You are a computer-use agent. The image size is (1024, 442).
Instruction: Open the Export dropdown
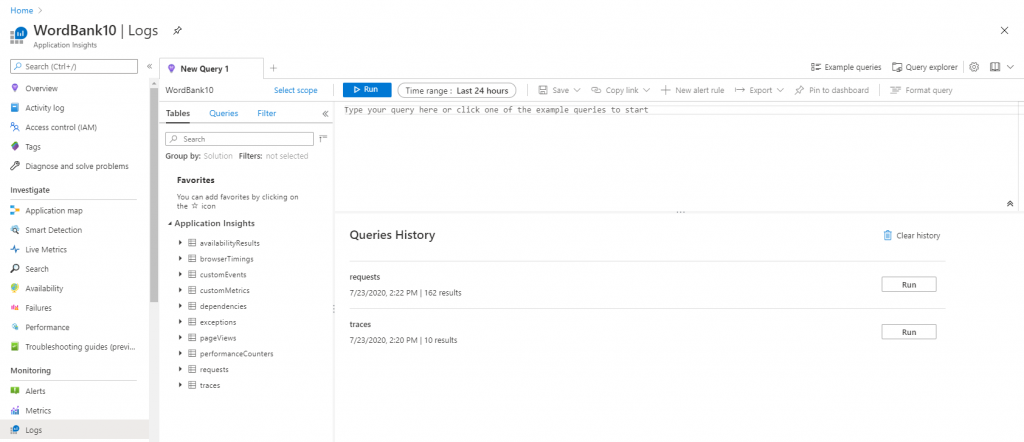(x=760, y=90)
